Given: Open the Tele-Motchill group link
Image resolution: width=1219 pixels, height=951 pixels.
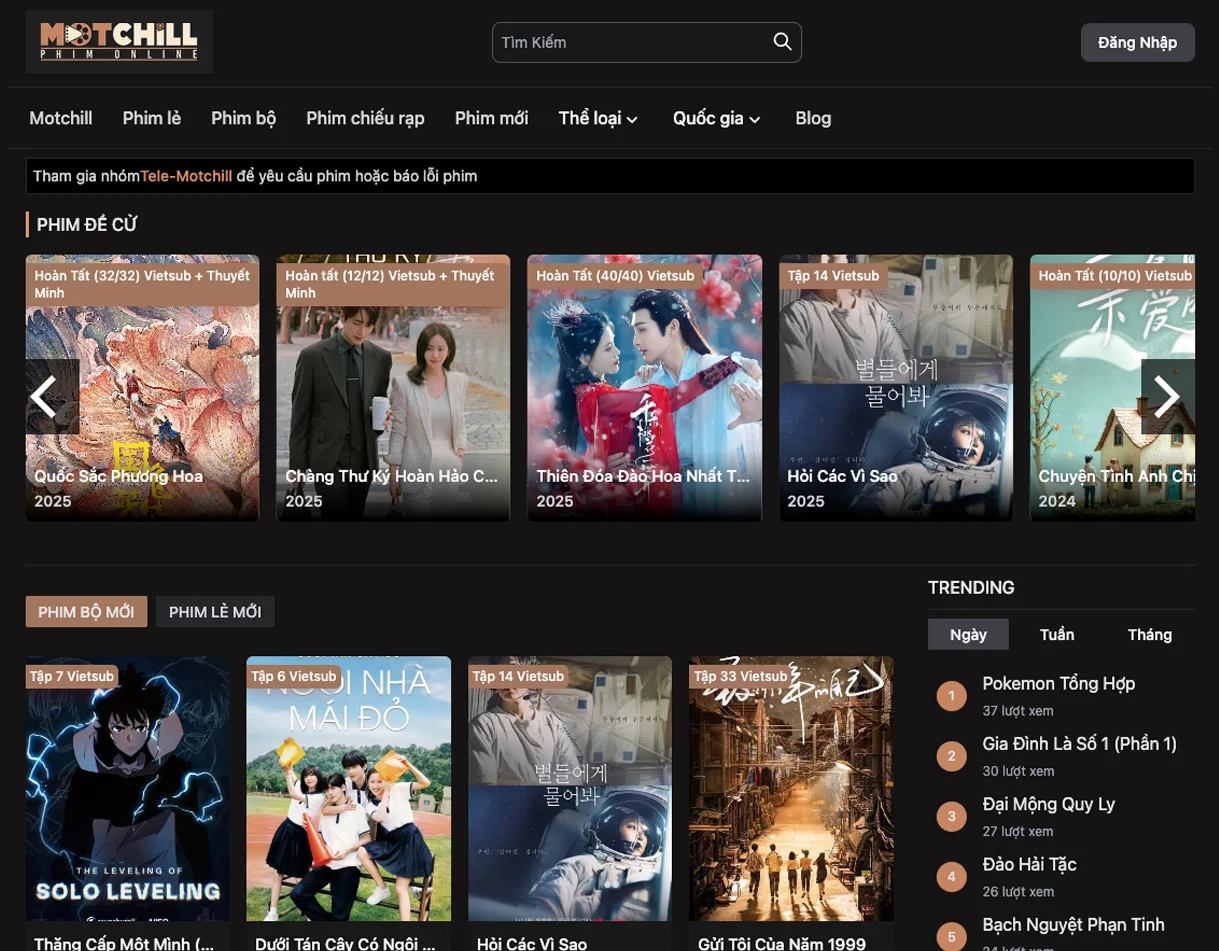Looking at the screenshot, I should (x=186, y=175).
